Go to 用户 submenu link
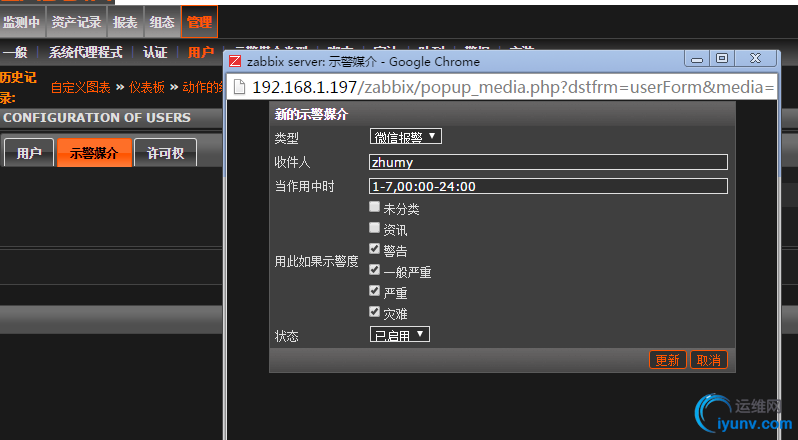The image size is (798, 440). point(201,52)
